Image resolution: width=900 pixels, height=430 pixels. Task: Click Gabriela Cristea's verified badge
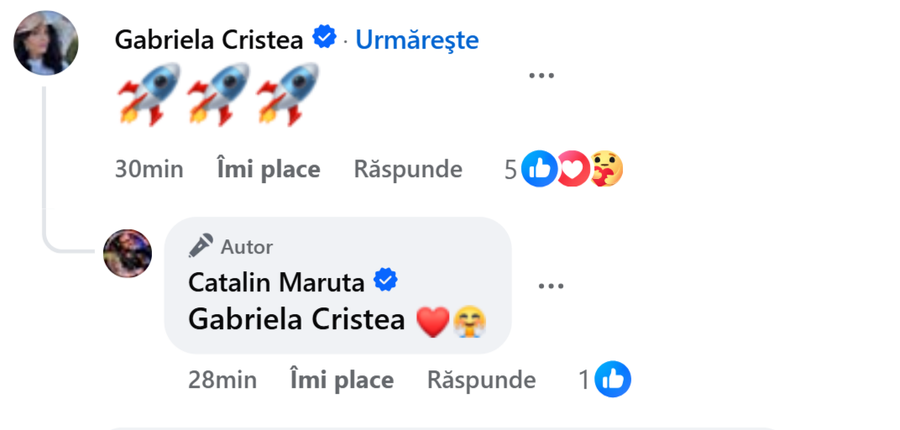tap(324, 38)
